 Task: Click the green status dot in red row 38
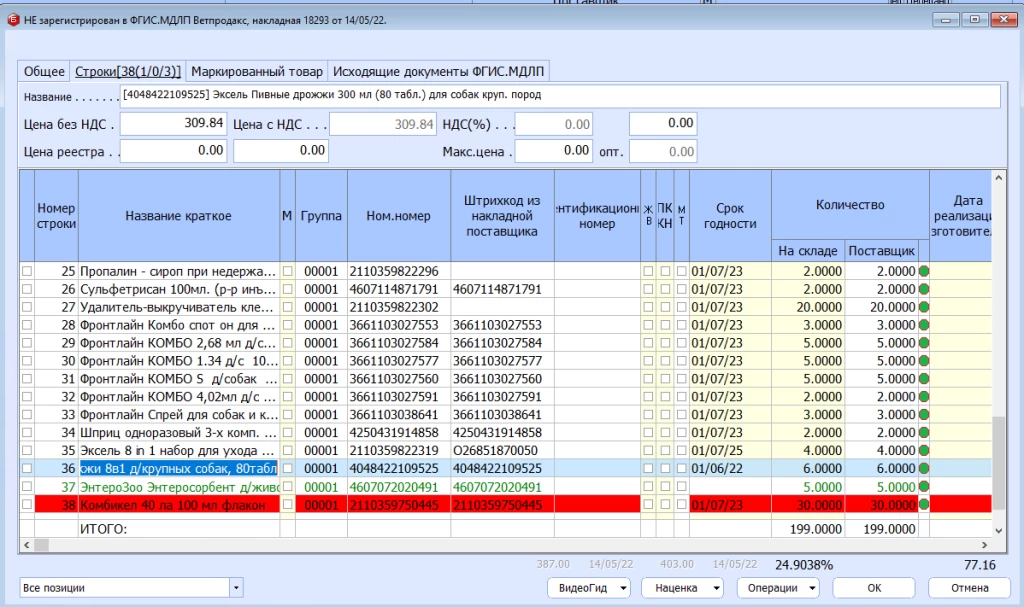923,504
